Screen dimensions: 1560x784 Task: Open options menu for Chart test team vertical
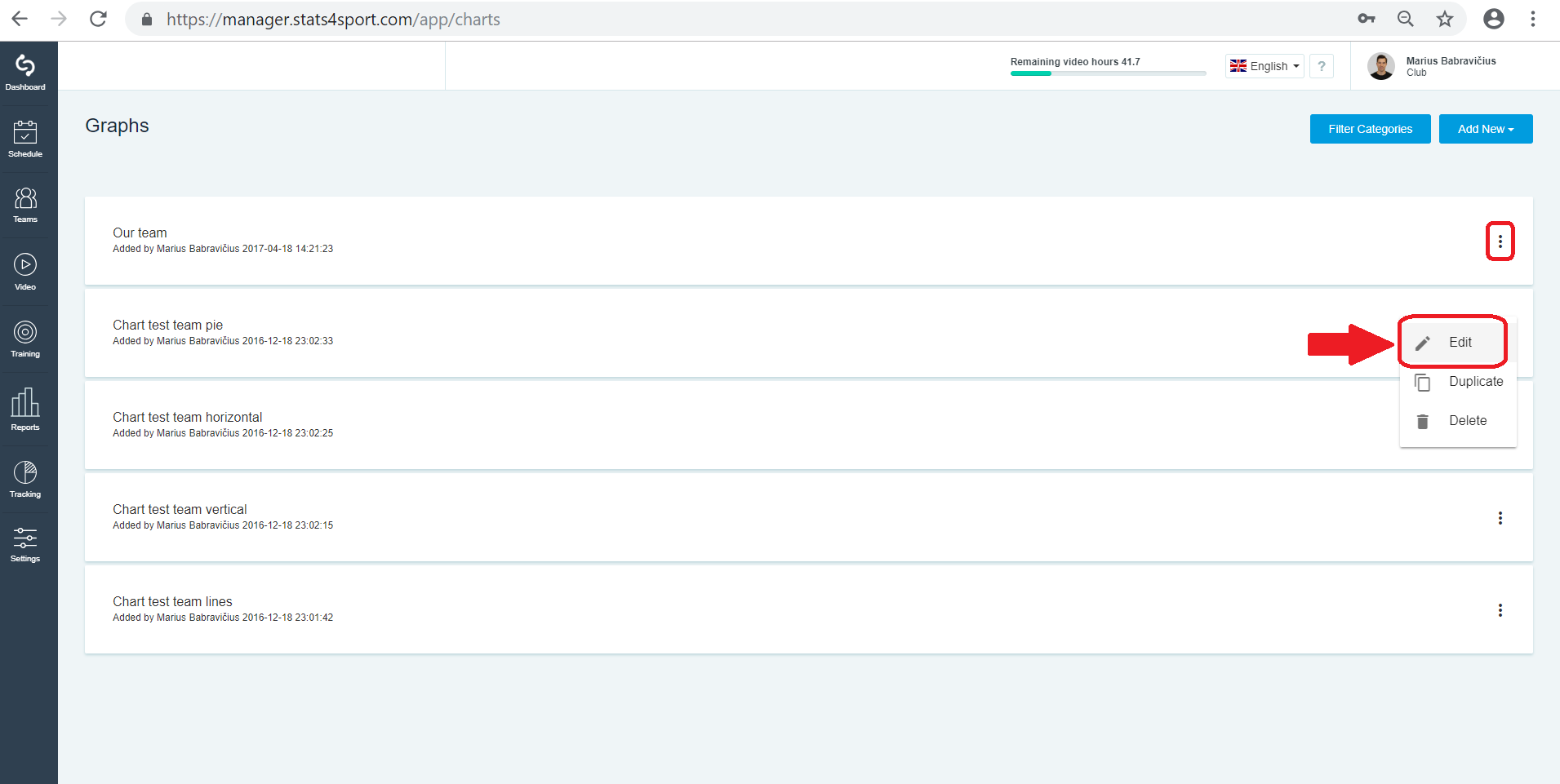click(x=1500, y=518)
